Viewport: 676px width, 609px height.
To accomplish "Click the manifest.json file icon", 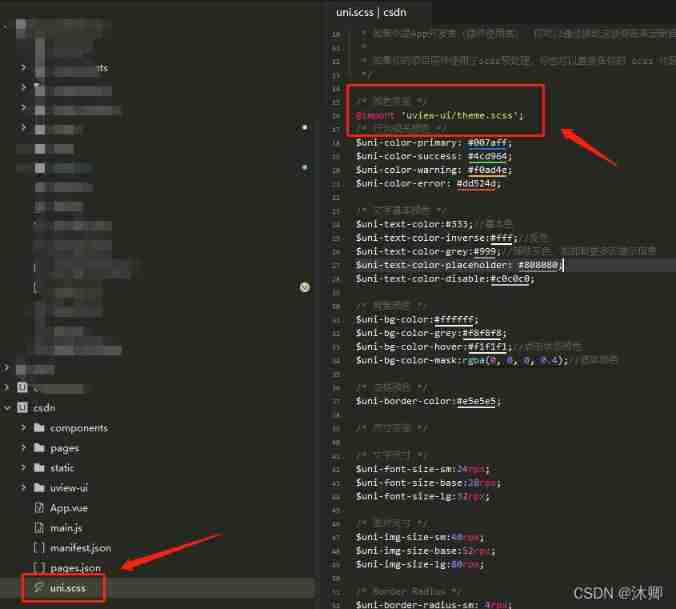I will pos(39,548).
